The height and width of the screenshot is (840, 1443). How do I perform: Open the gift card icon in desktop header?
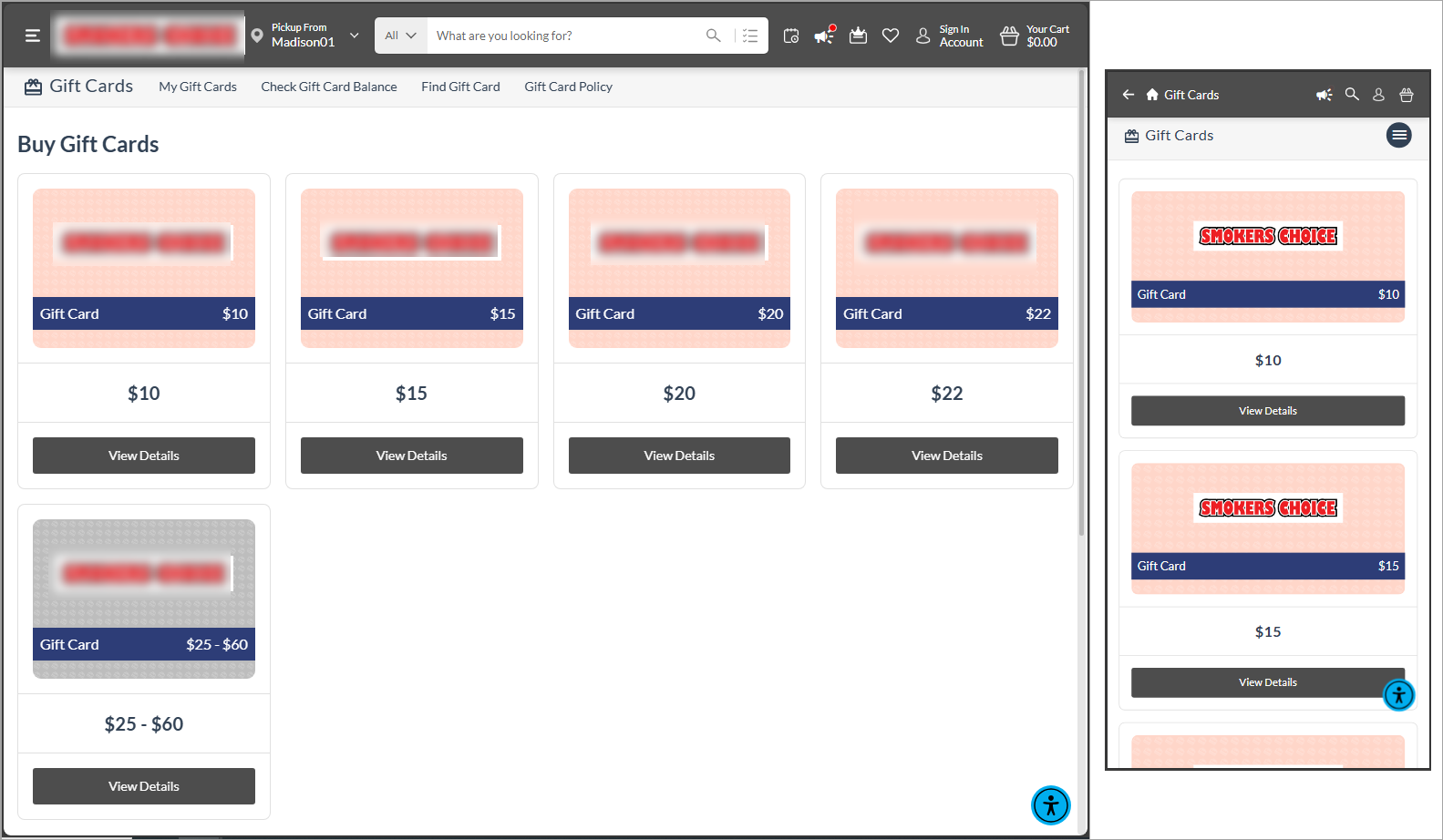click(858, 36)
